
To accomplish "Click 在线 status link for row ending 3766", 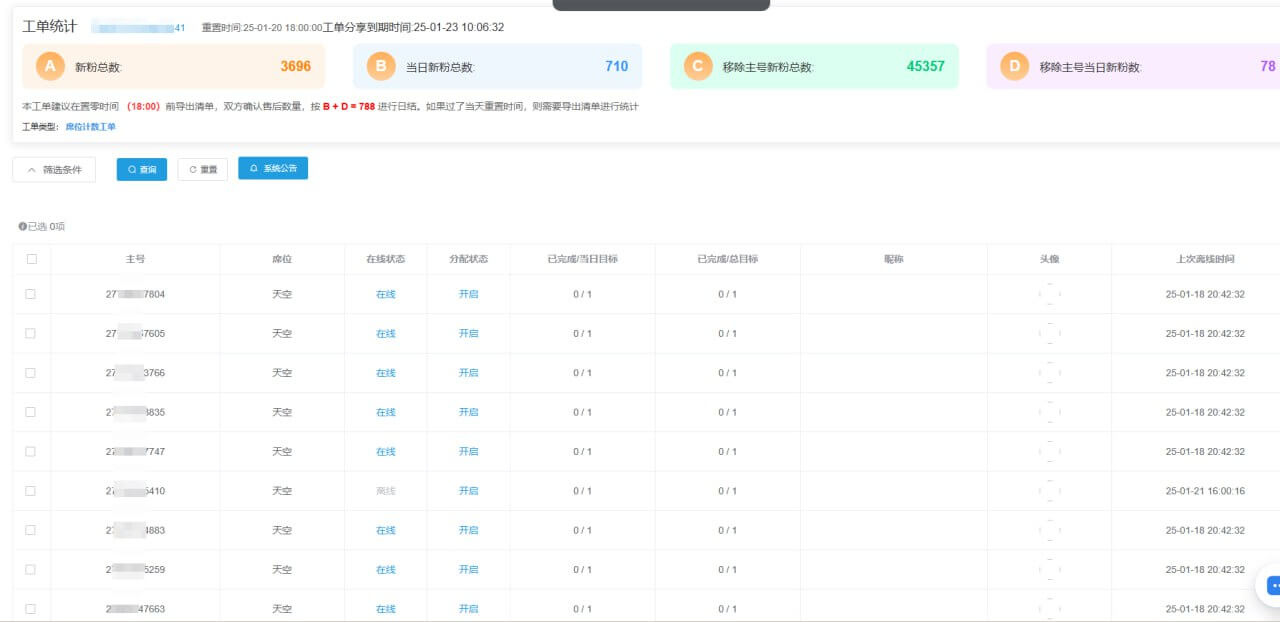I will [x=386, y=373].
